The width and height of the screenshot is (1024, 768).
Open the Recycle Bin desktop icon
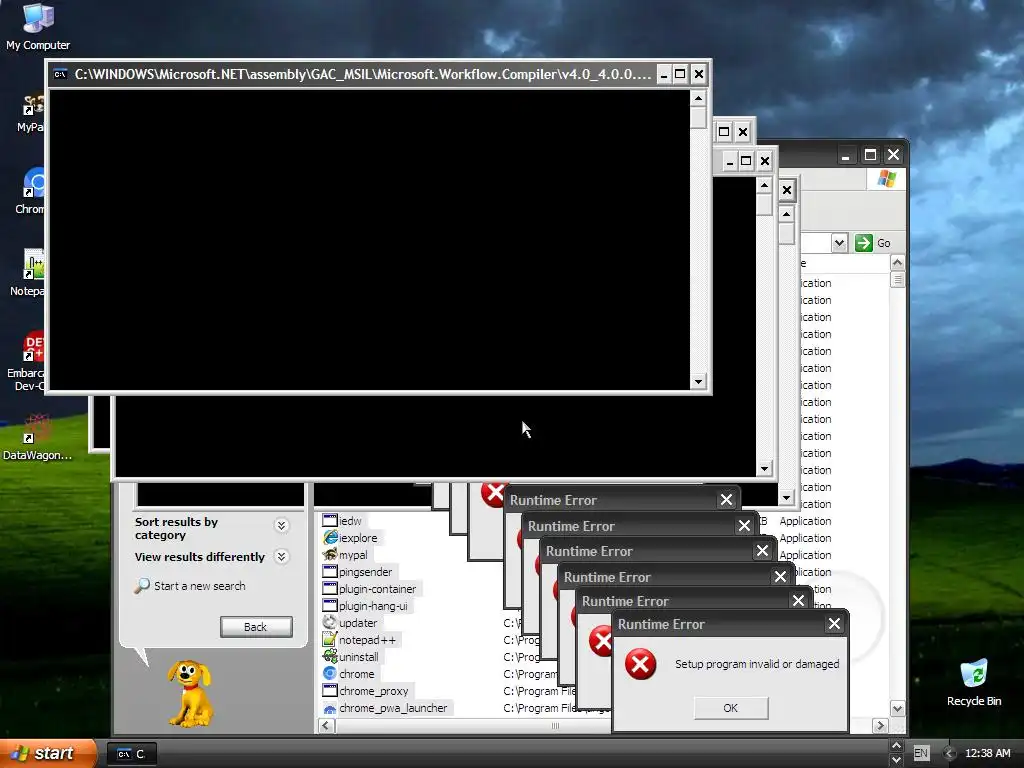(973, 682)
